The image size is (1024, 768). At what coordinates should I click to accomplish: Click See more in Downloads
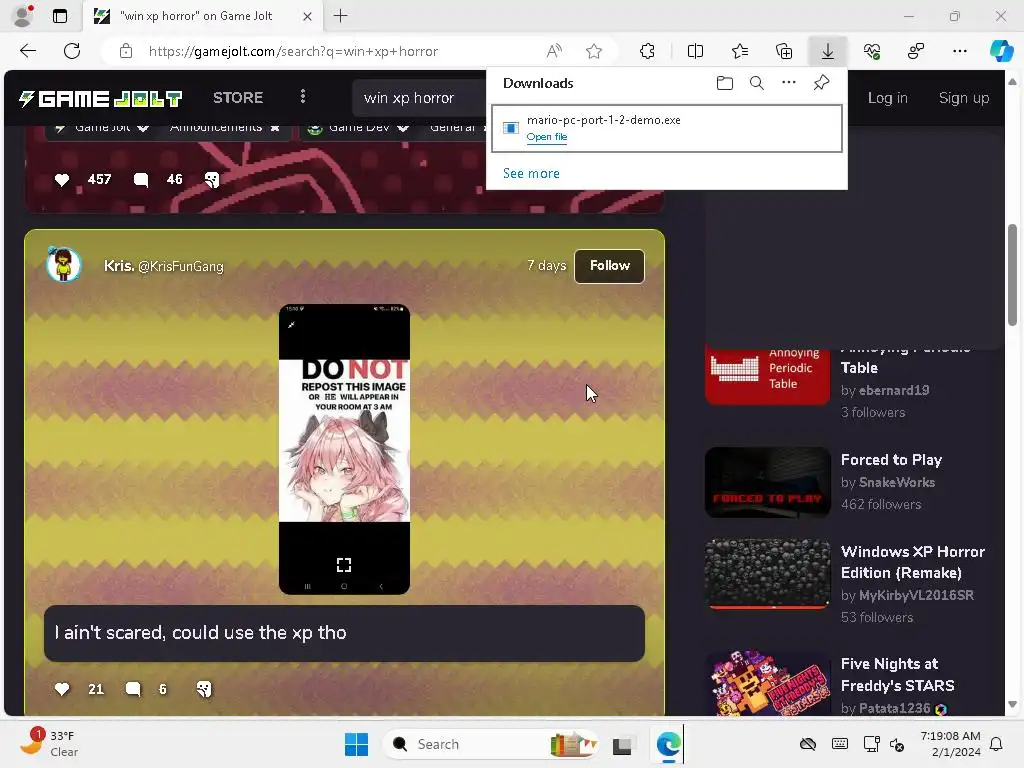[531, 173]
